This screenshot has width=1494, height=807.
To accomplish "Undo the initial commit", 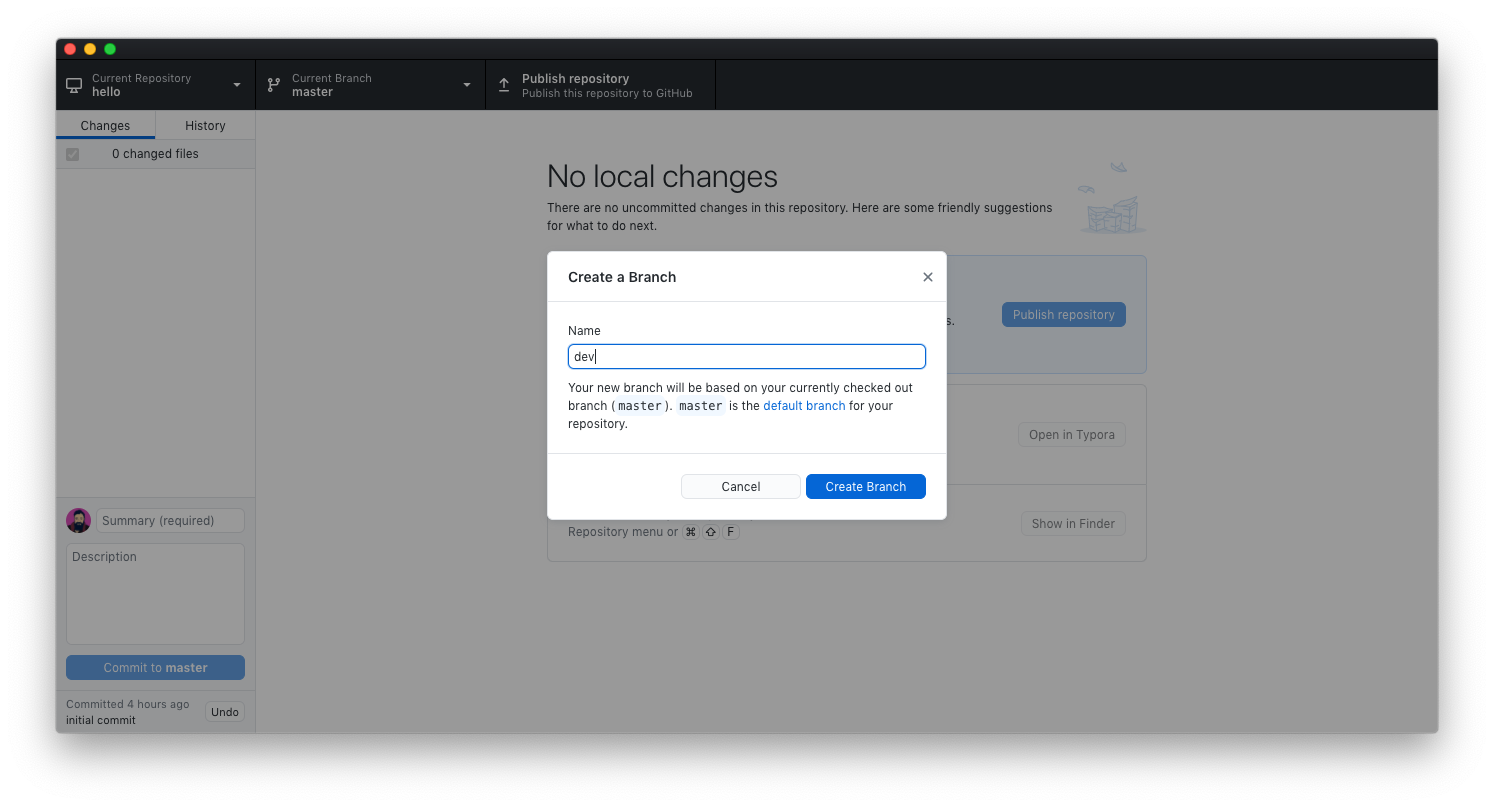I will (224, 711).
